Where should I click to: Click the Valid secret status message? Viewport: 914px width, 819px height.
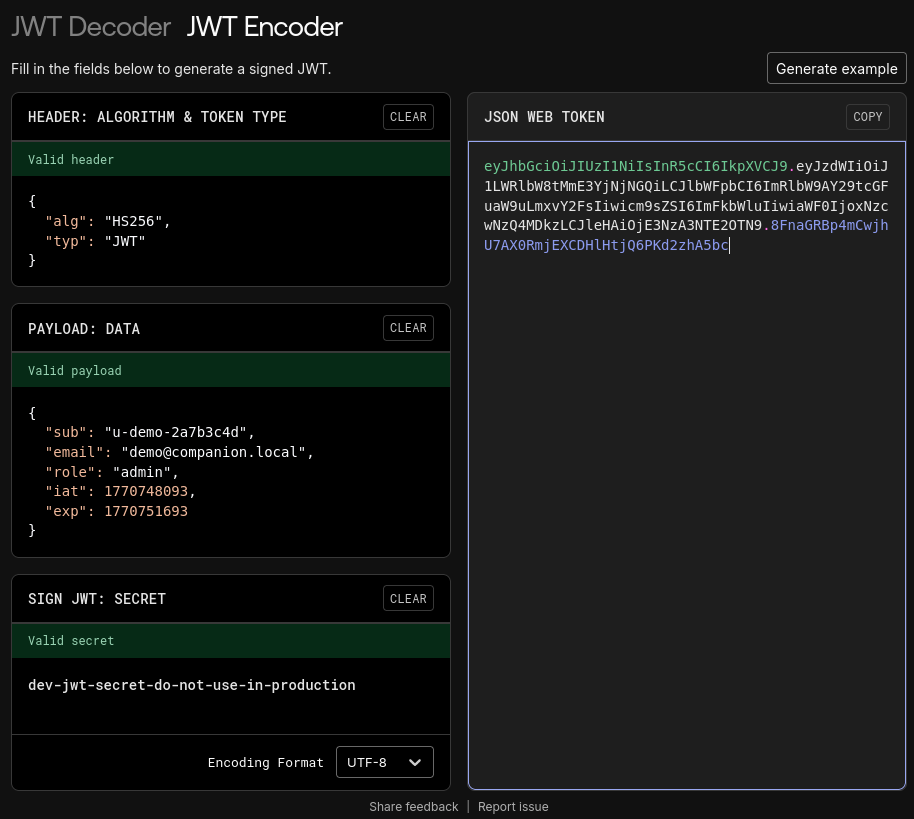[x=71, y=641]
